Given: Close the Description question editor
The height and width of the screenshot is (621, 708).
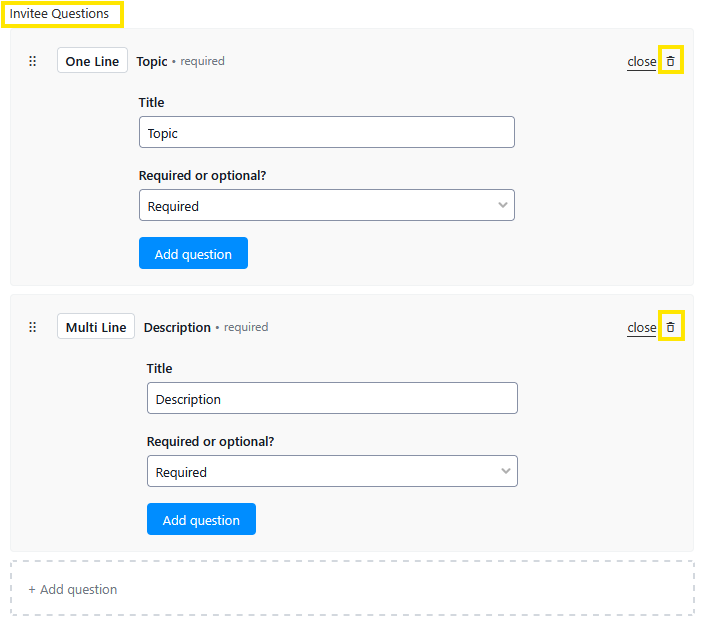Looking at the screenshot, I should (641, 327).
